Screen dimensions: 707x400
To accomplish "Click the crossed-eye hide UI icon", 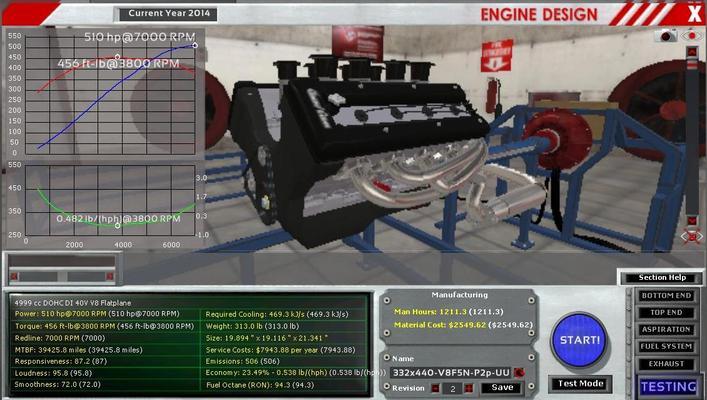I will coord(691,237).
